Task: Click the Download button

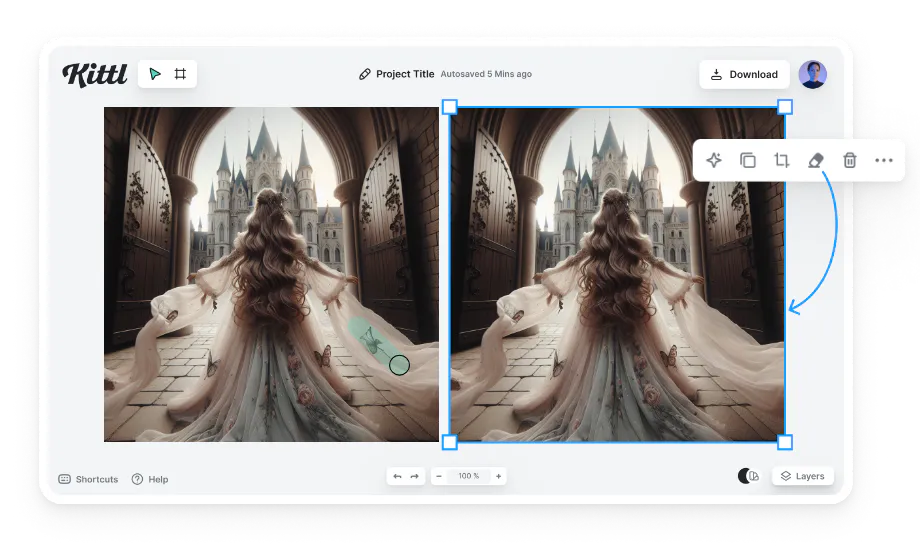Action: tap(744, 74)
